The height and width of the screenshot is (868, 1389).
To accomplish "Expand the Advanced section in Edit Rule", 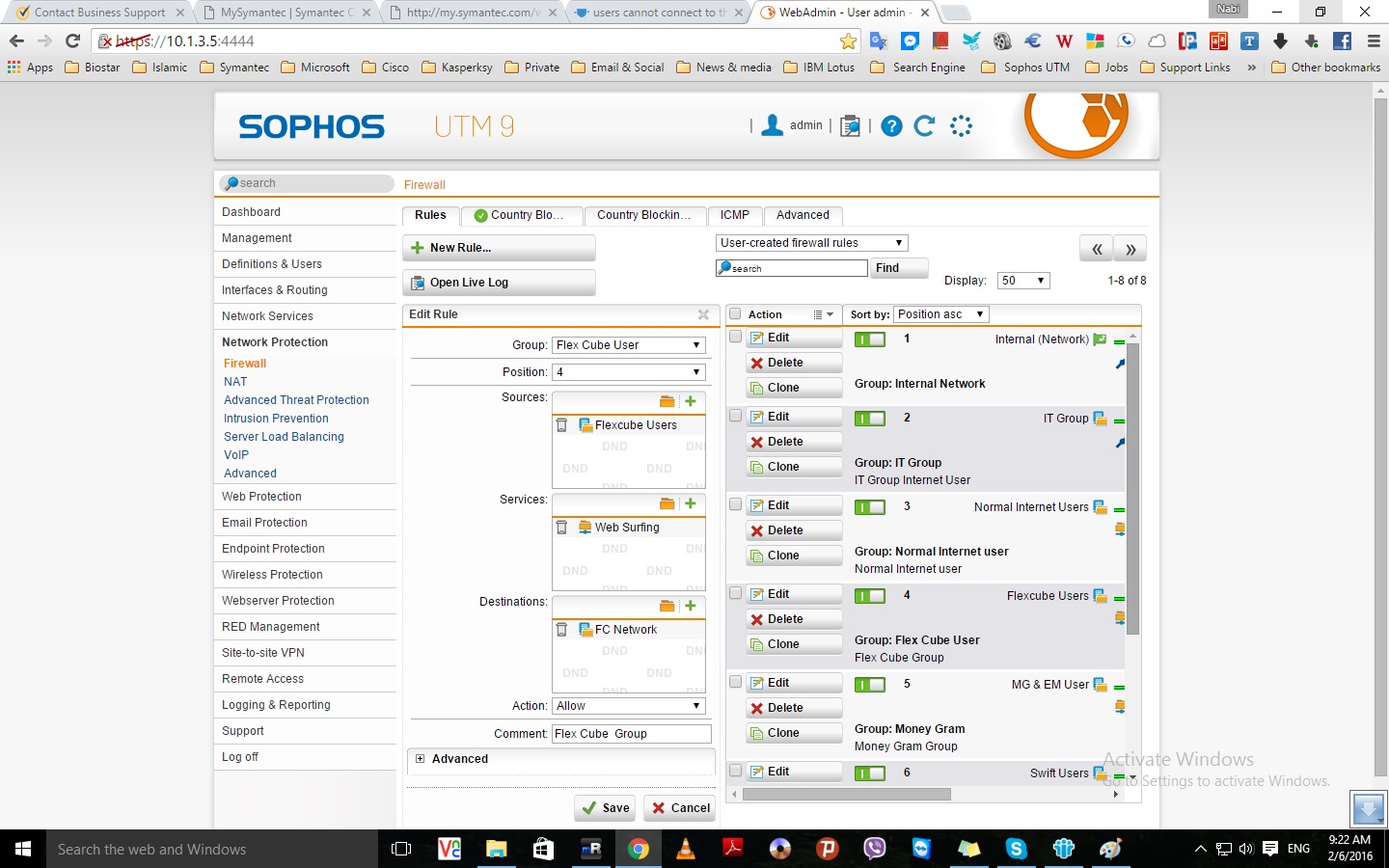I will point(420,759).
